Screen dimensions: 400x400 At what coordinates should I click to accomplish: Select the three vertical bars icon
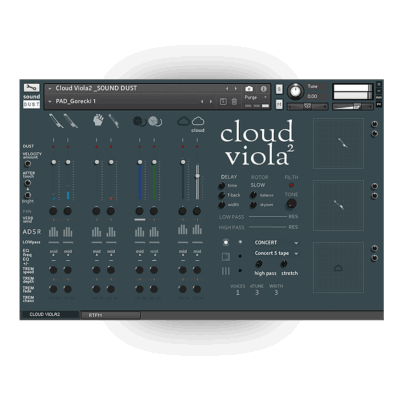coord(226,271)
